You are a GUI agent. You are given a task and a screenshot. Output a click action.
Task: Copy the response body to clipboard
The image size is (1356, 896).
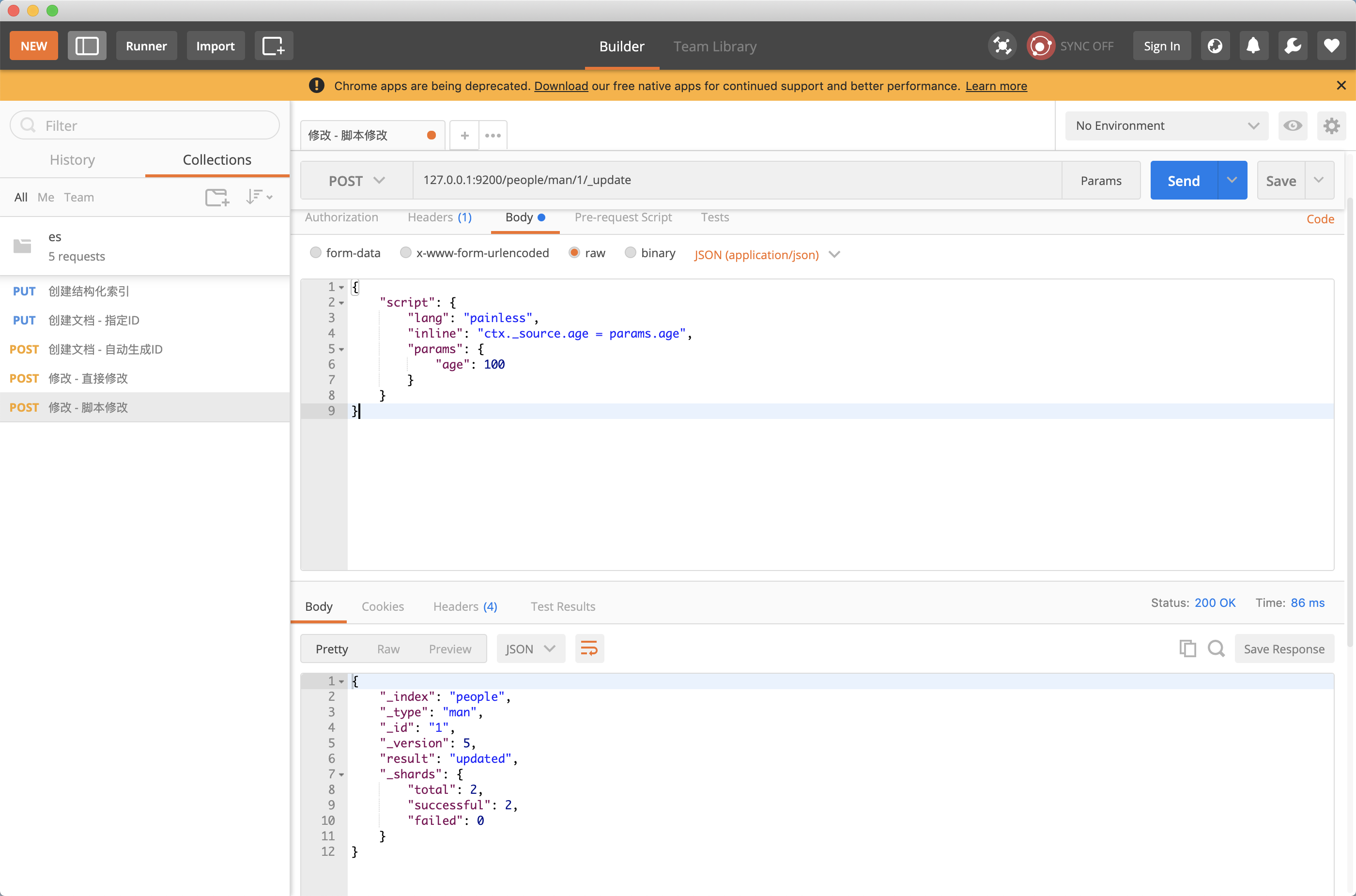(x=1187, y=649)
